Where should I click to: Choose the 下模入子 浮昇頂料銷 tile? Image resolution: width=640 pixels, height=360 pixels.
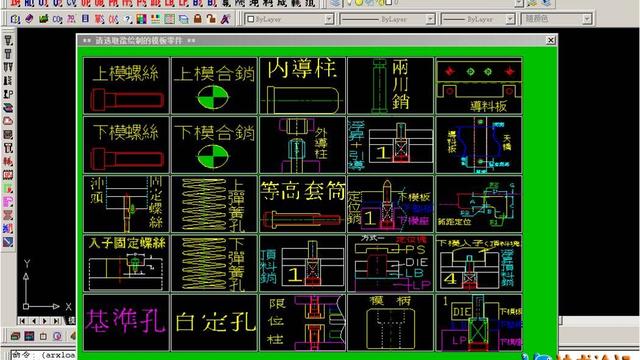pos(479,263)
